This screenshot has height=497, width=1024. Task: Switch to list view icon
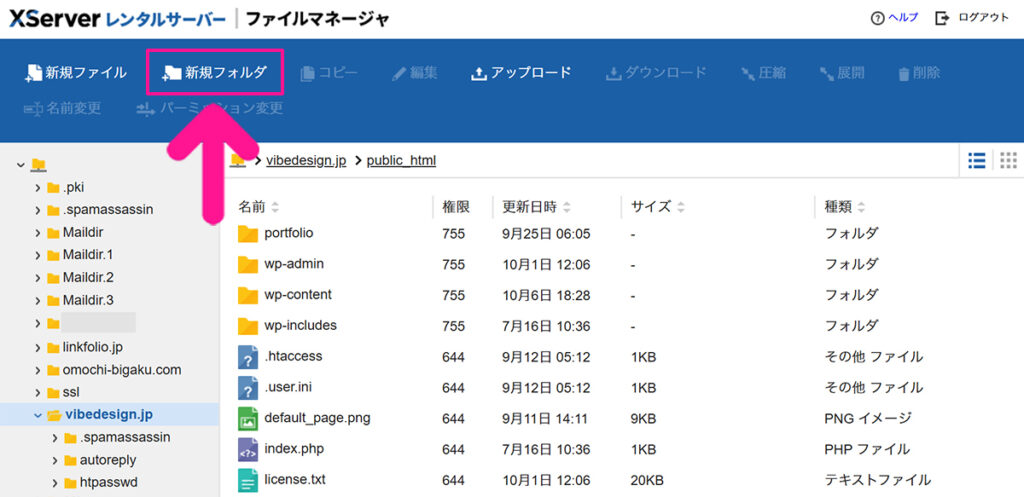[977, 160]
